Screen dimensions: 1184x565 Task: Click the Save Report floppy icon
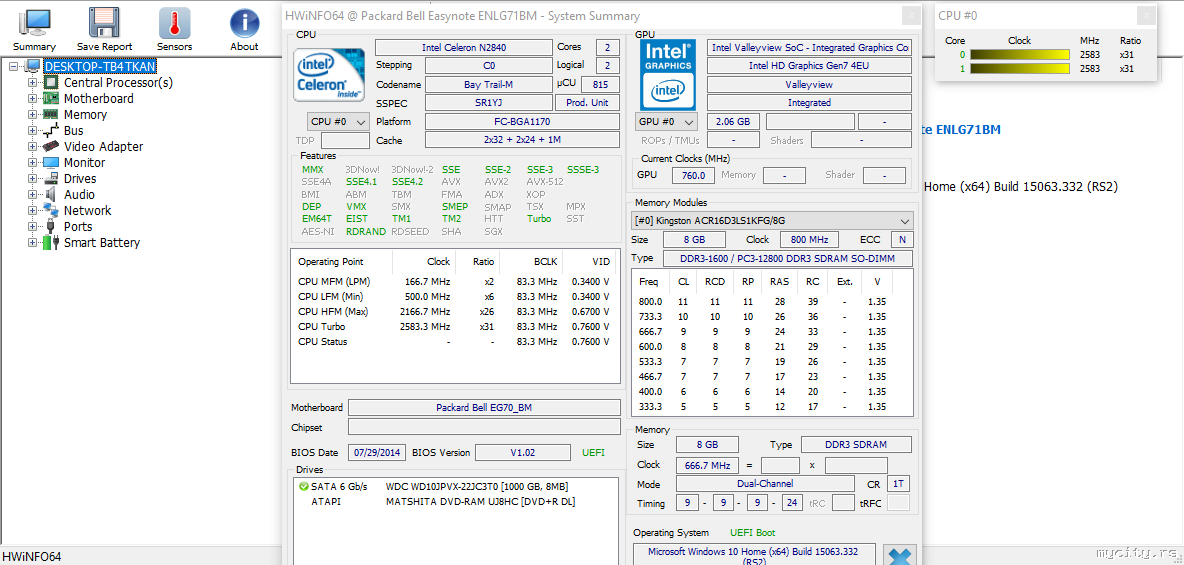click(x=104, y=24)
